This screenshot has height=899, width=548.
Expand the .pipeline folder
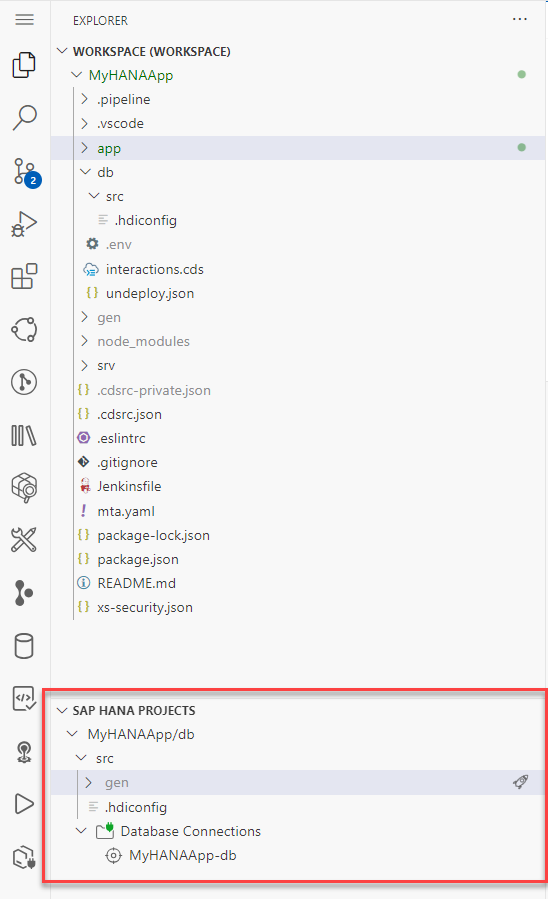click(85, 99)
